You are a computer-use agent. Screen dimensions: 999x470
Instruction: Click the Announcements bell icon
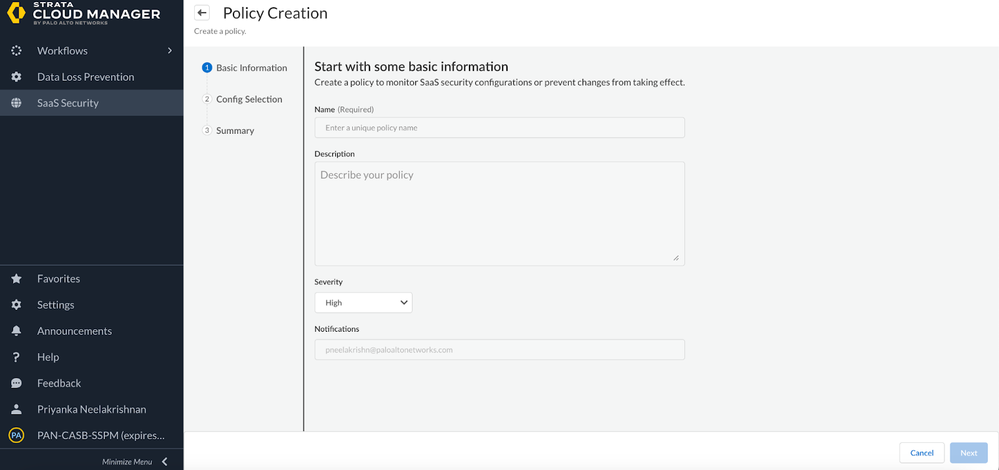[x=16, y=331]
